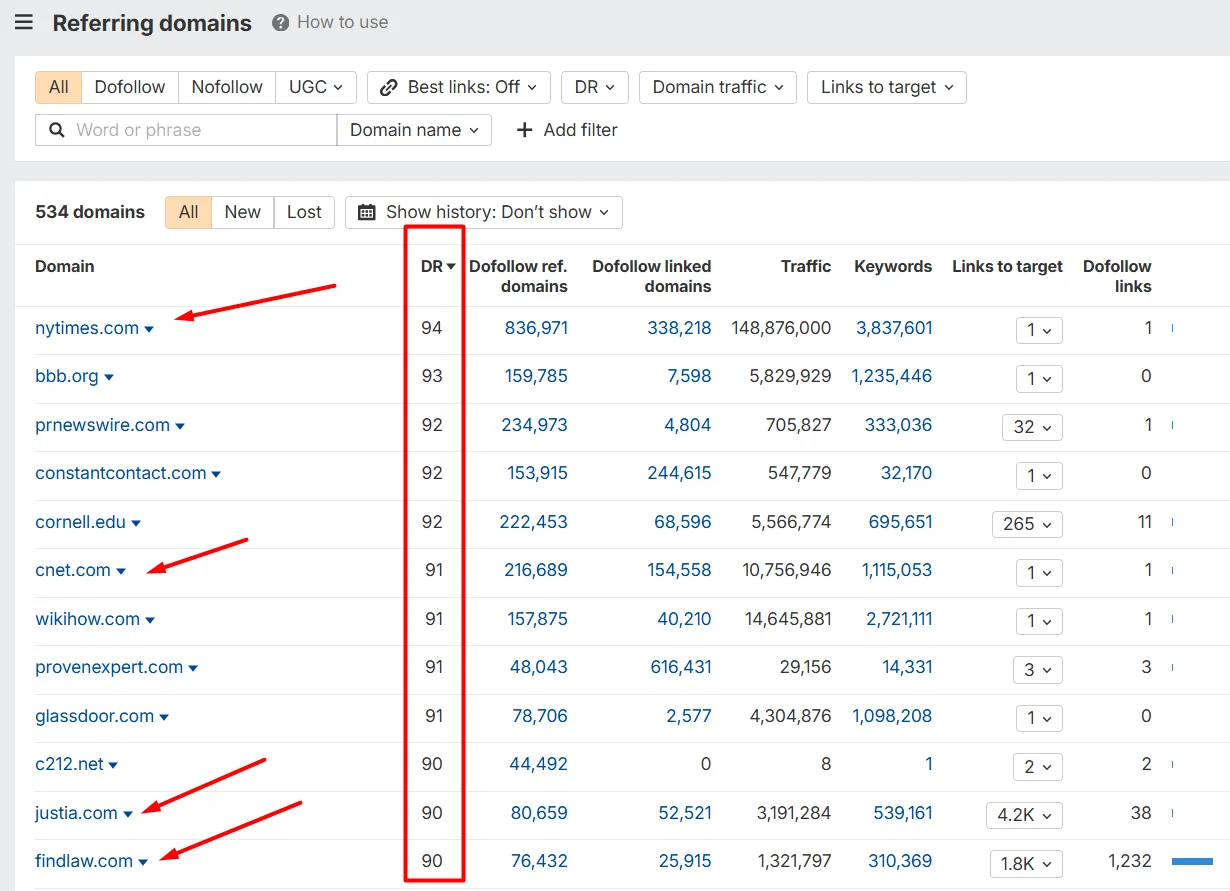Open the provenexpert.com domain link

[x=109, y=667]
